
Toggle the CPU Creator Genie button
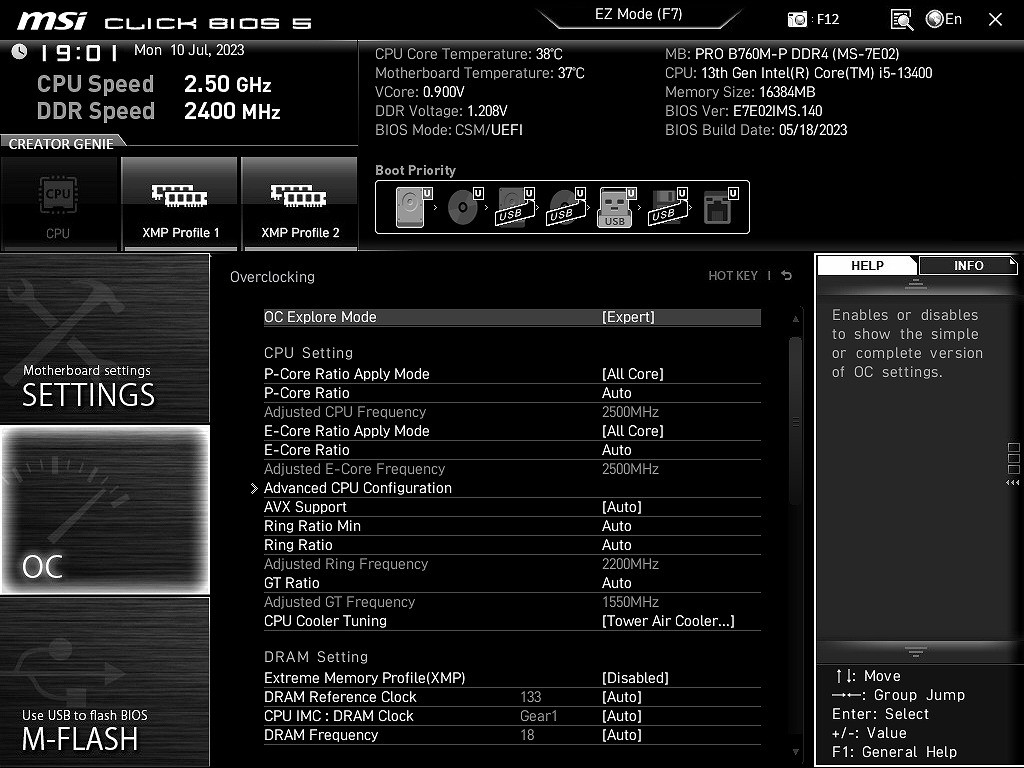coord(58,203)
